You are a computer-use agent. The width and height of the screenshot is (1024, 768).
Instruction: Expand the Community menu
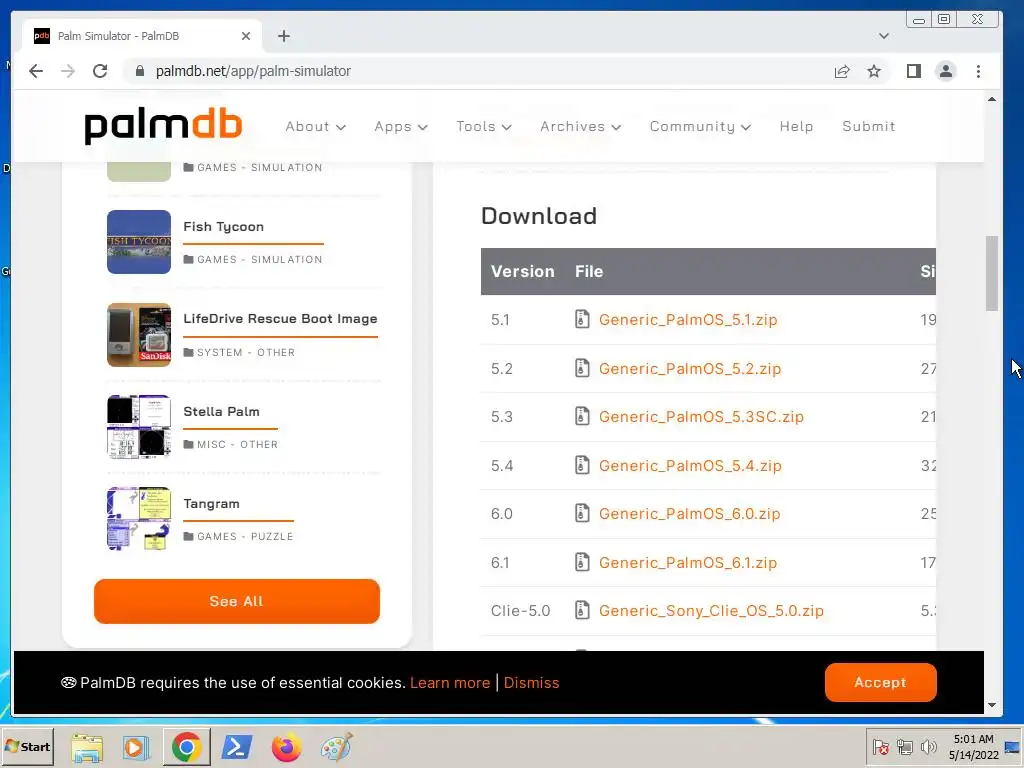pyautogui.click(x=700, y=127)
